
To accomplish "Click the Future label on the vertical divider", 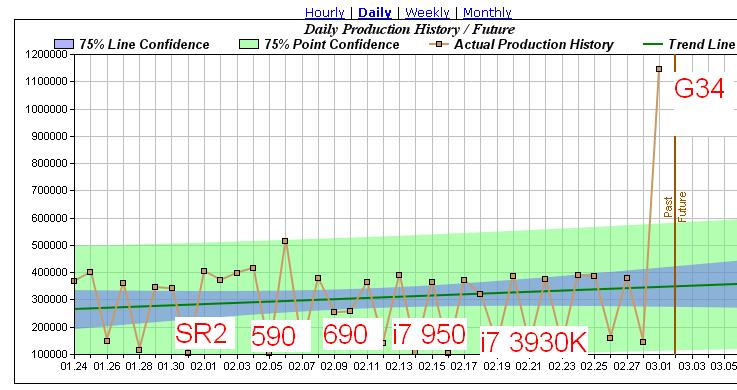I will tap(682, 207).
